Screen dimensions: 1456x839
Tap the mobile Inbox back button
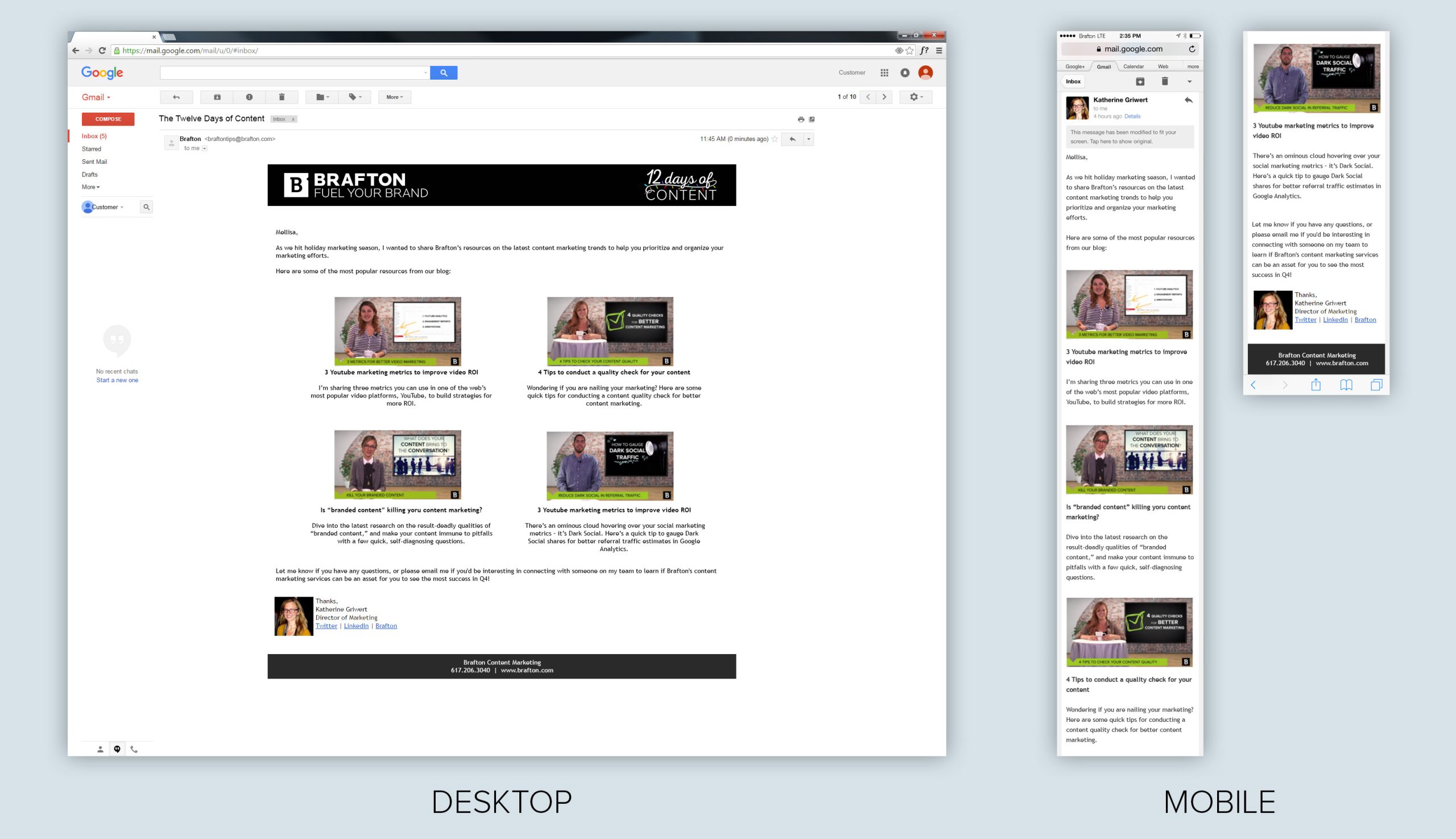pyautogui.click(x=1073, y=81)
